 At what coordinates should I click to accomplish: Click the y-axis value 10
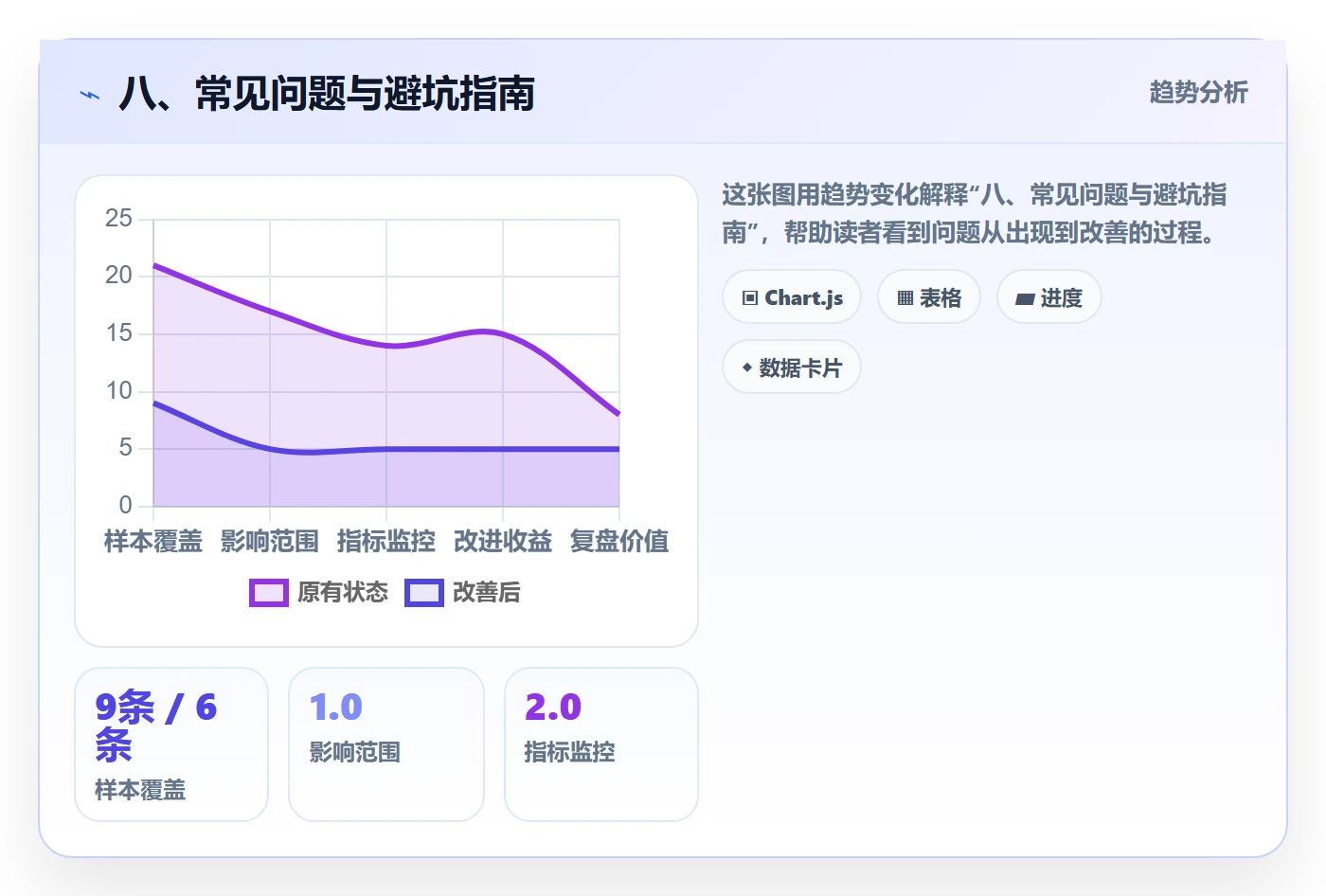click(118, 390)
